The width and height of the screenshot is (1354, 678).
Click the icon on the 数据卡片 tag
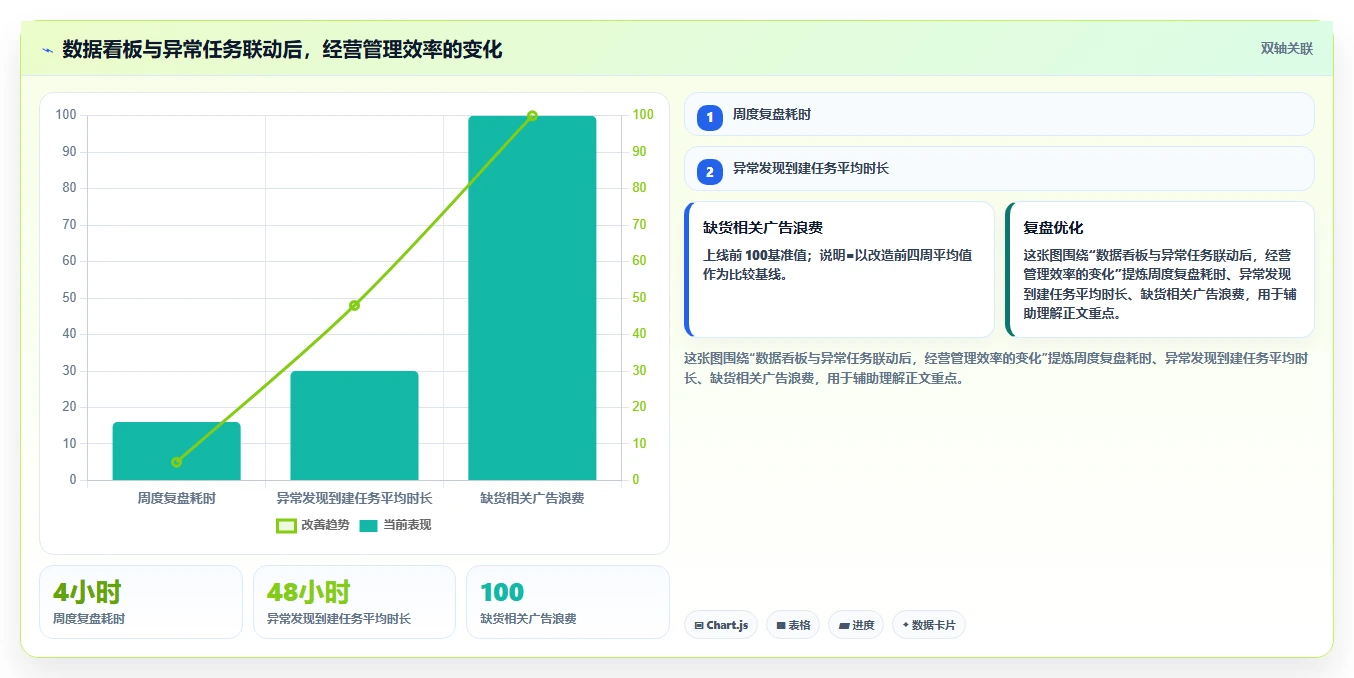pyautogui.click(x=905, y=625)
